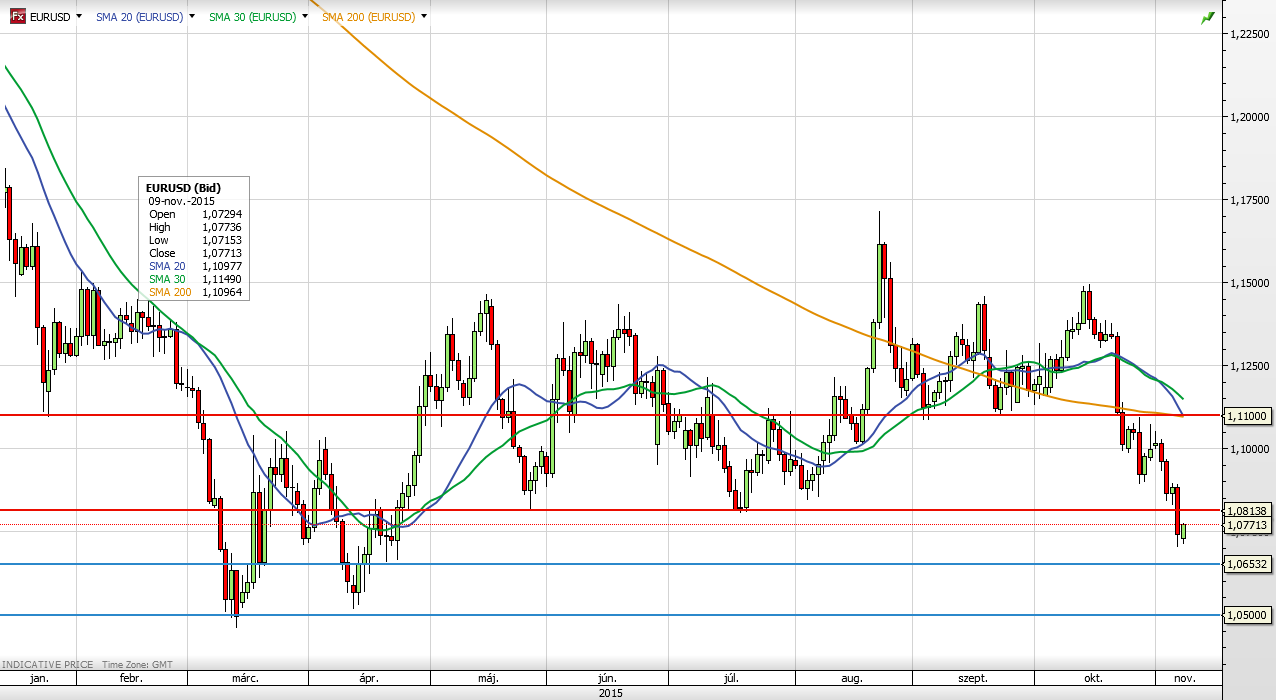Select the 1,07713 current price label
The image size is (1276, 700).
1247,525
